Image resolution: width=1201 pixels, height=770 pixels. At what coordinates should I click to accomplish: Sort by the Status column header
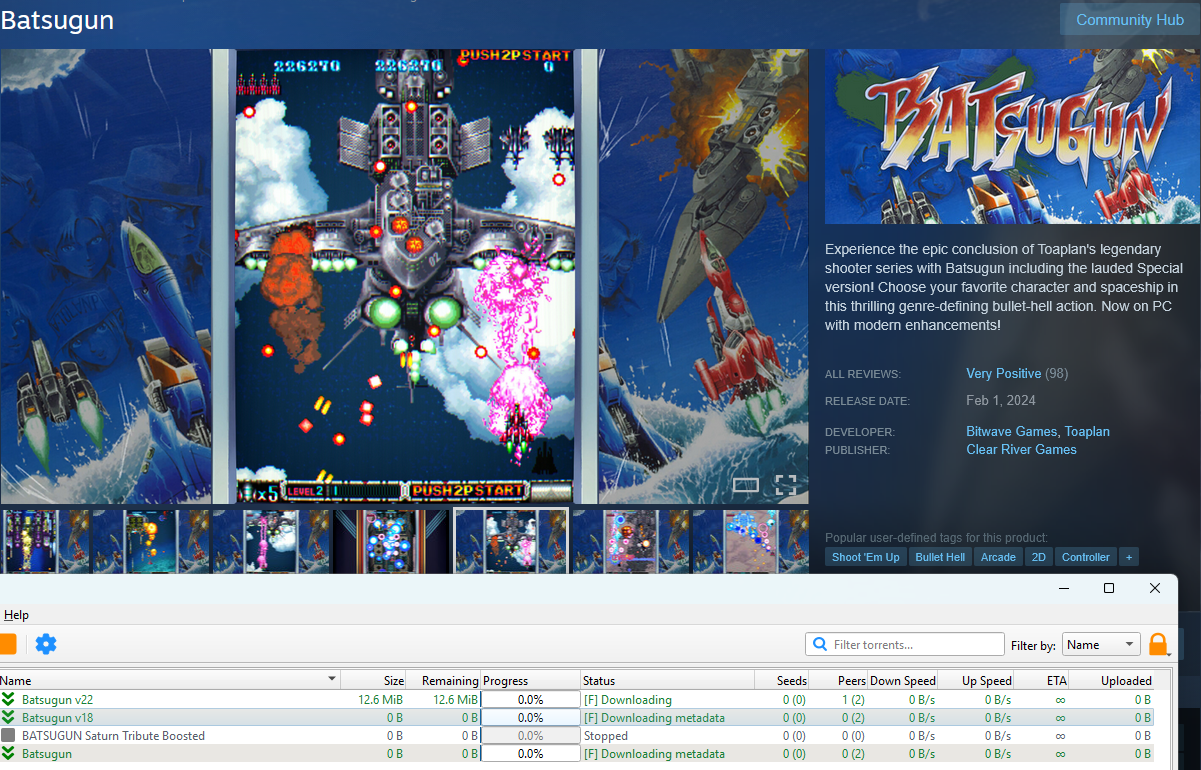click(667, 681)
